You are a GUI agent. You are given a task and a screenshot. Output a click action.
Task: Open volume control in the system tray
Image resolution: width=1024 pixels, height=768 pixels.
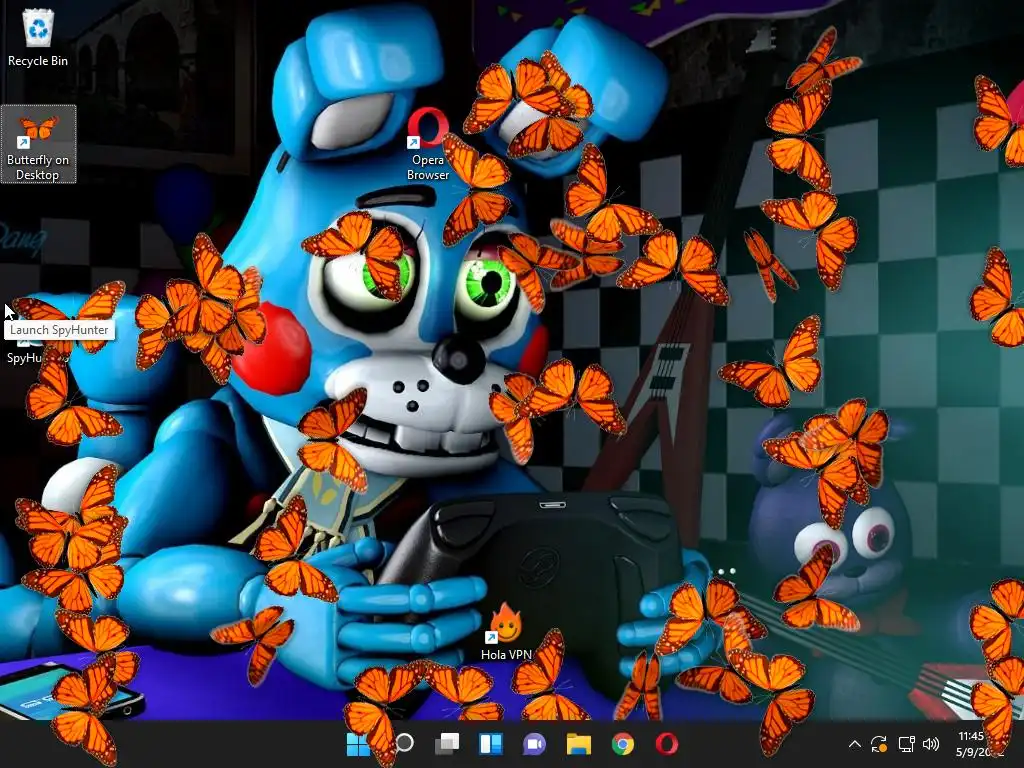tap(931, 744)
